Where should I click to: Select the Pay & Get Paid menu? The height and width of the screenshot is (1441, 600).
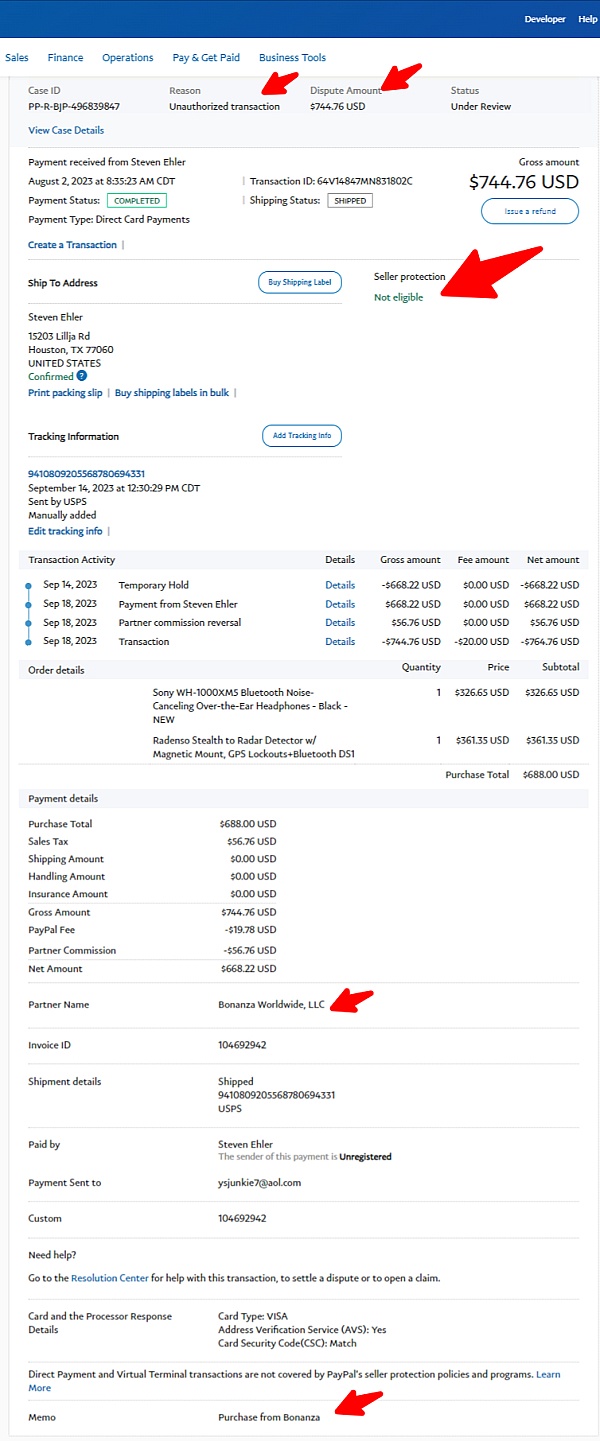click(x=206, y=58)
